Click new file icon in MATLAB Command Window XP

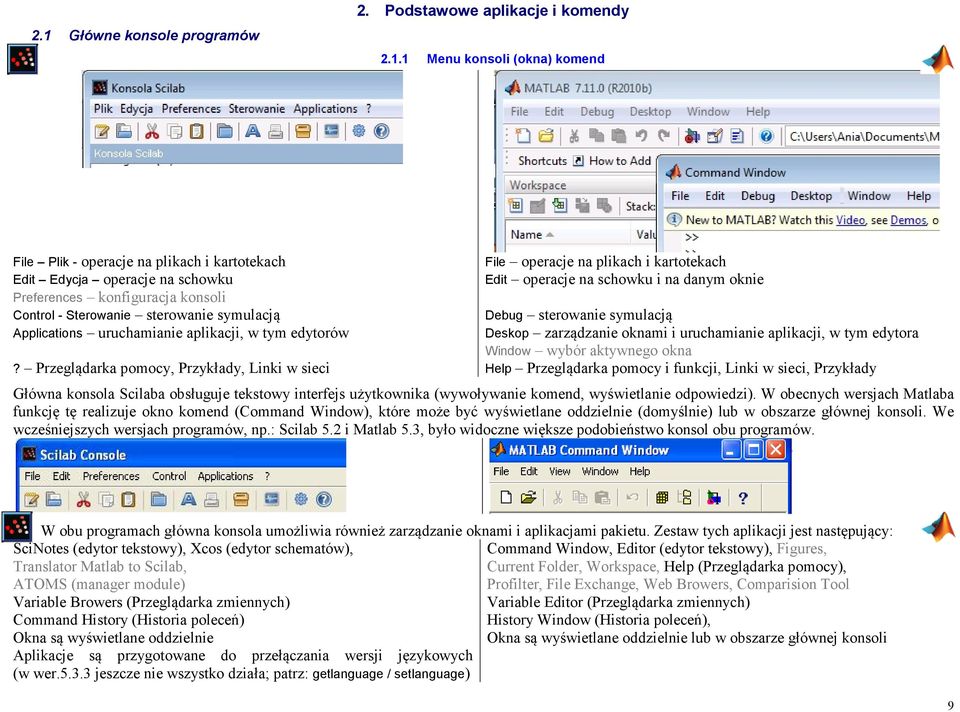click(506, 497)
